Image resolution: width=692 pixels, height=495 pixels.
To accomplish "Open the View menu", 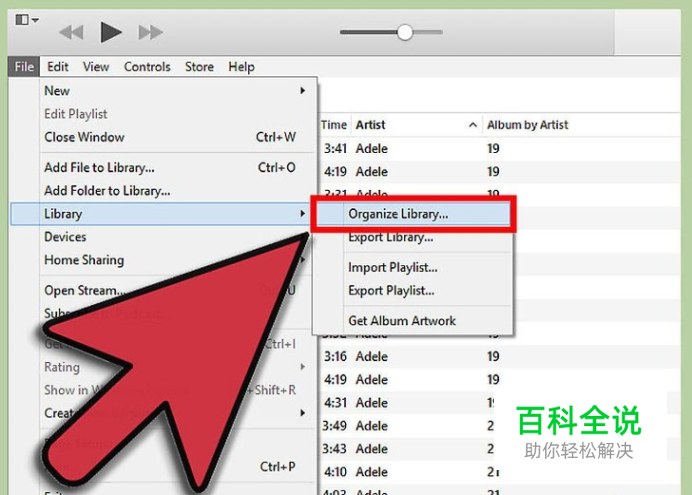I will pos(96,67).
